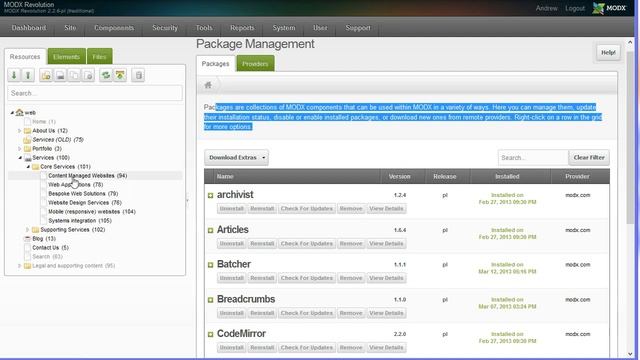Click the Contact Us document icon
The height and width of the screenshot is (360, 640).
[x=27, y=248]
